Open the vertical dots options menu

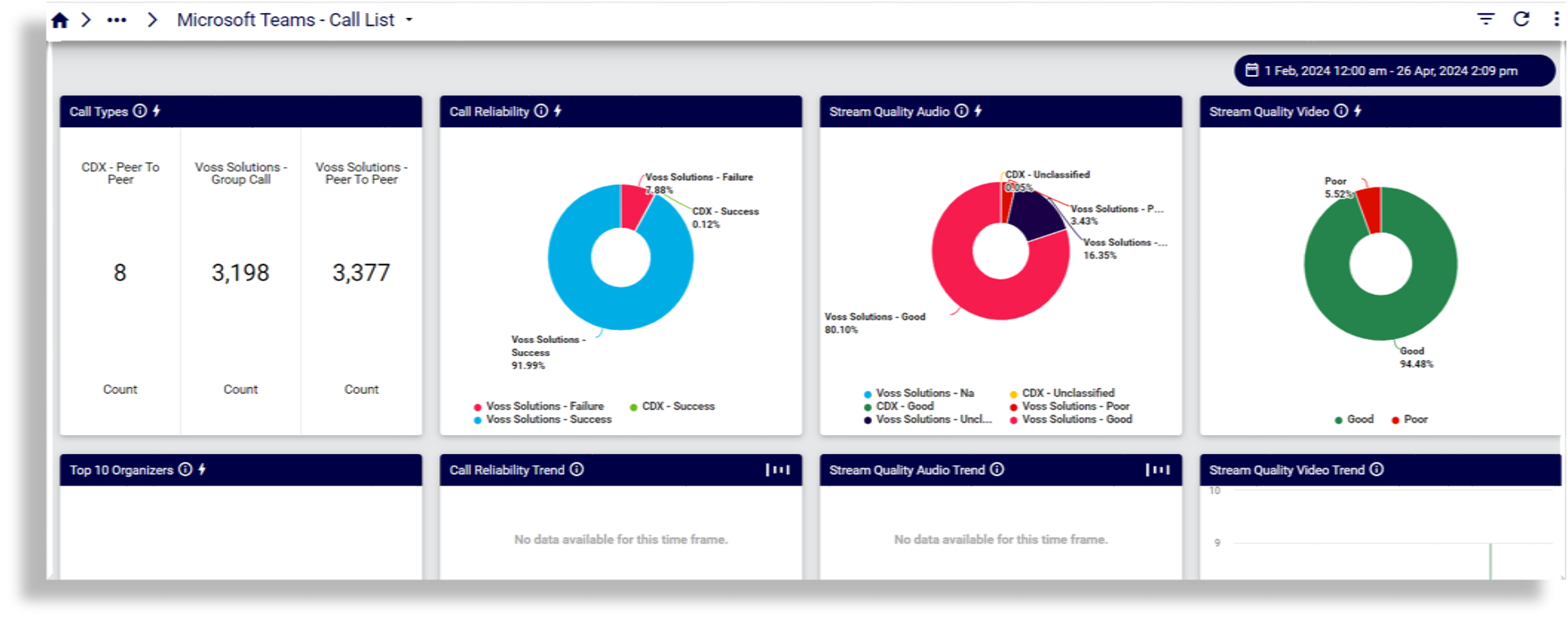(1556, 19)
